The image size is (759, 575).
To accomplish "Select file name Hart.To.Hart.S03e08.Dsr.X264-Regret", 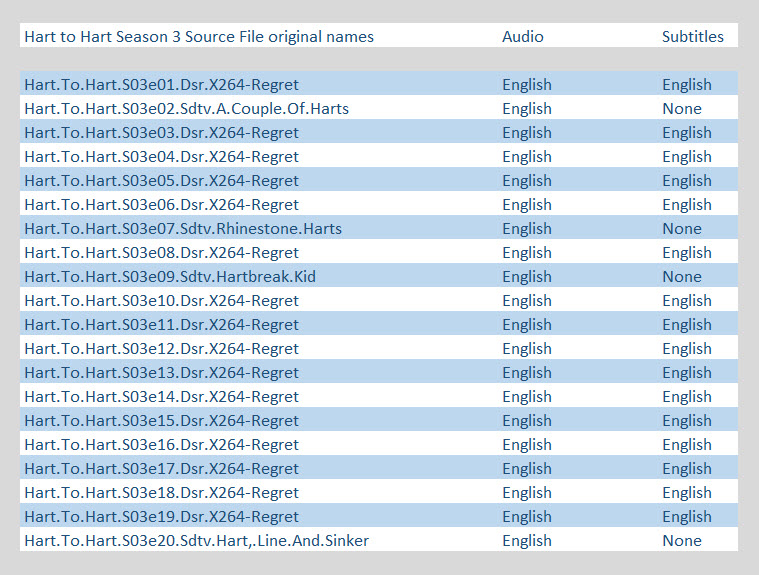I will tap(162, 253).
